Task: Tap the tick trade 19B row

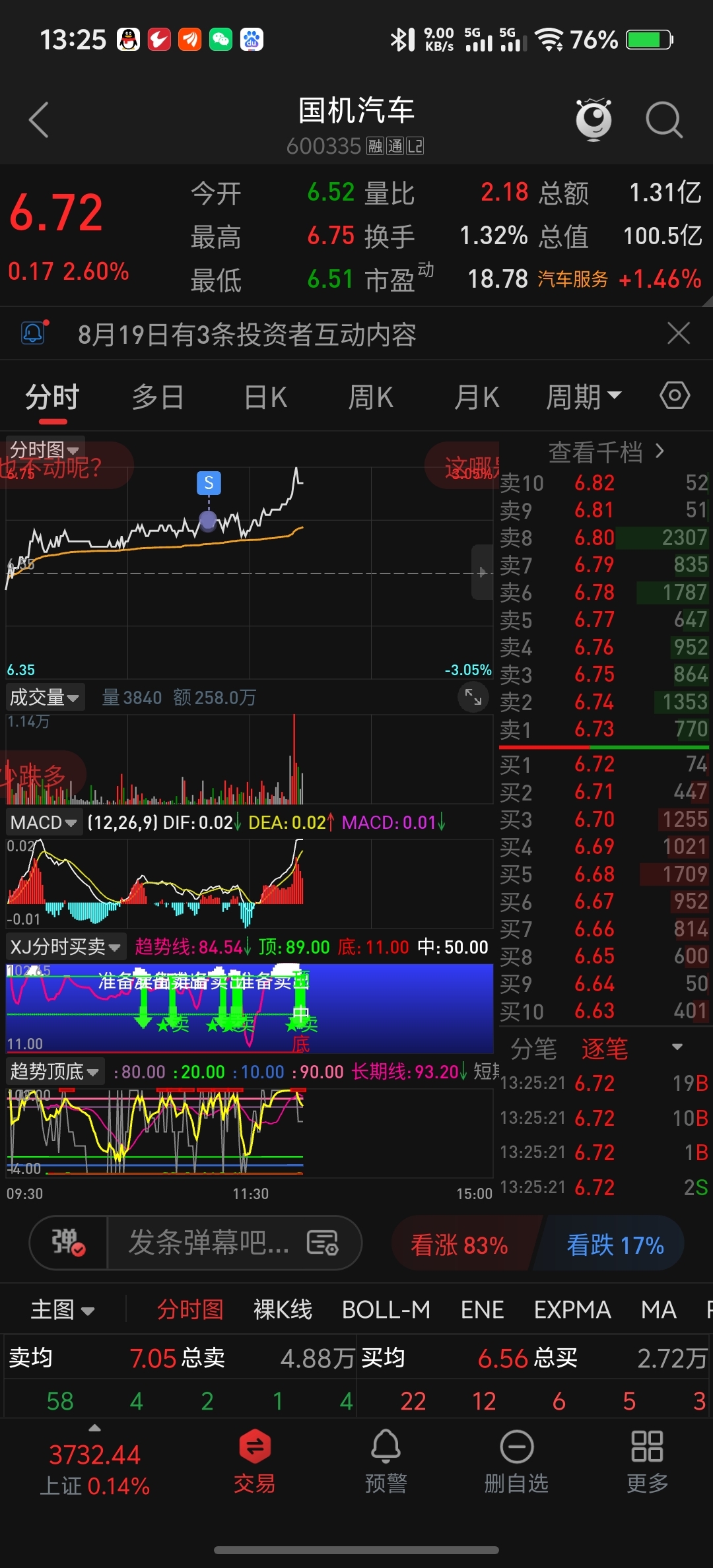Action: coord(604,1083)
